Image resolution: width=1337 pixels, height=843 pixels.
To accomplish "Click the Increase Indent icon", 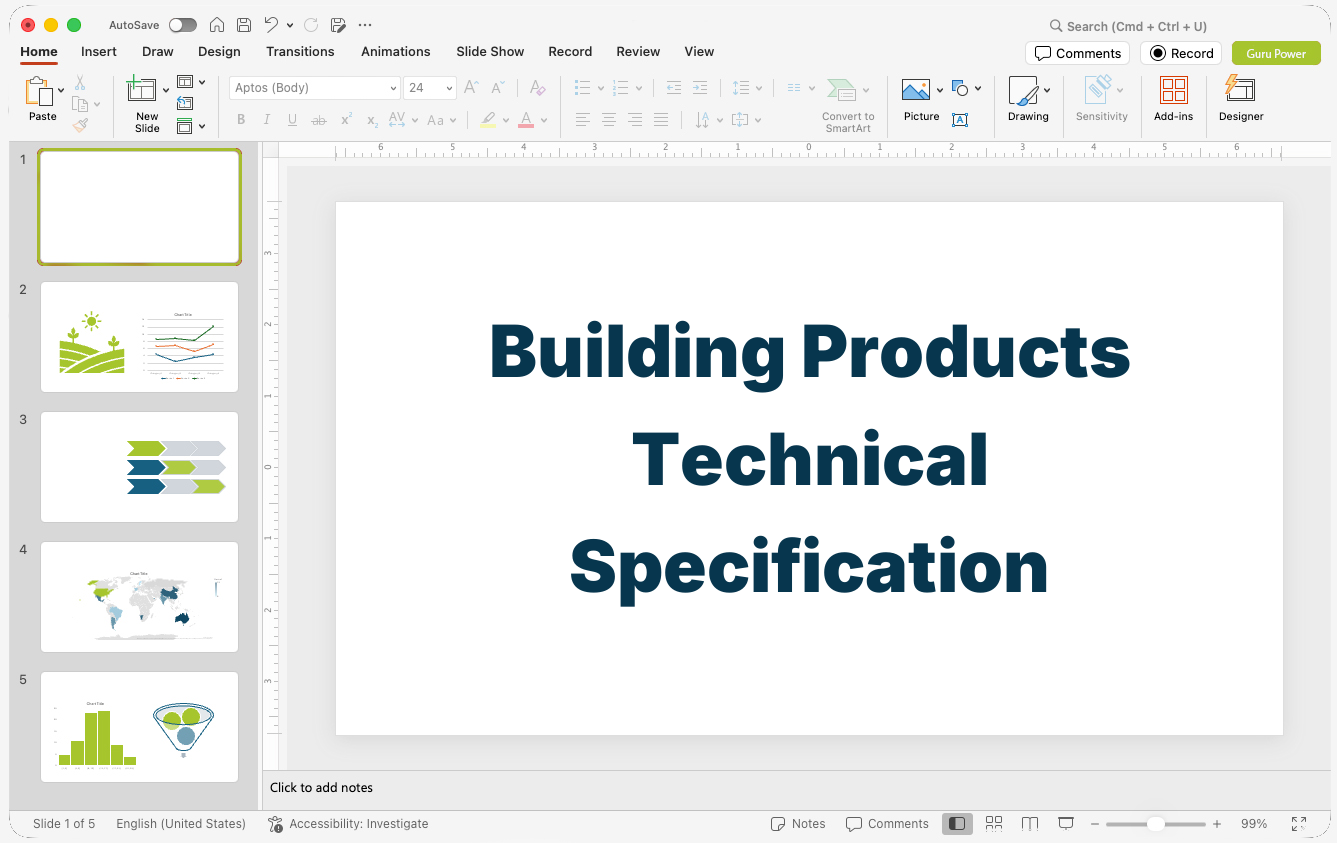I will [700, 88].
